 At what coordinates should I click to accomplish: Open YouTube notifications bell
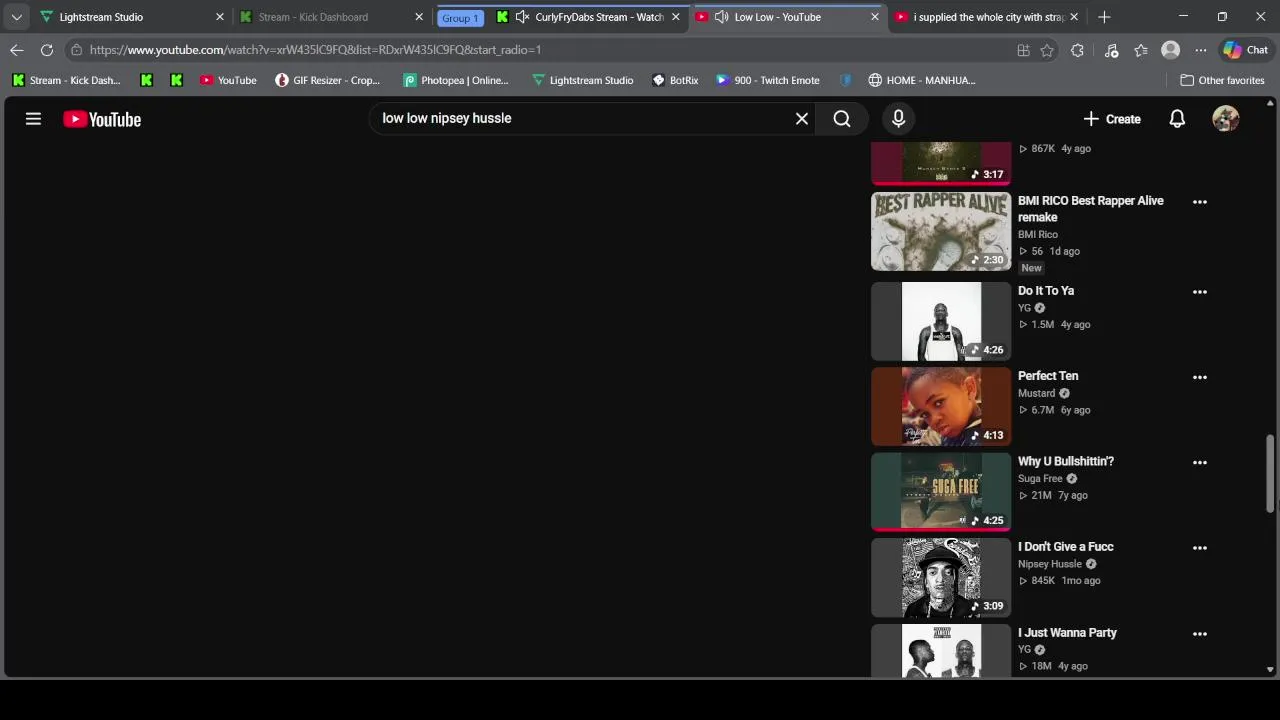coord(1177,119)
